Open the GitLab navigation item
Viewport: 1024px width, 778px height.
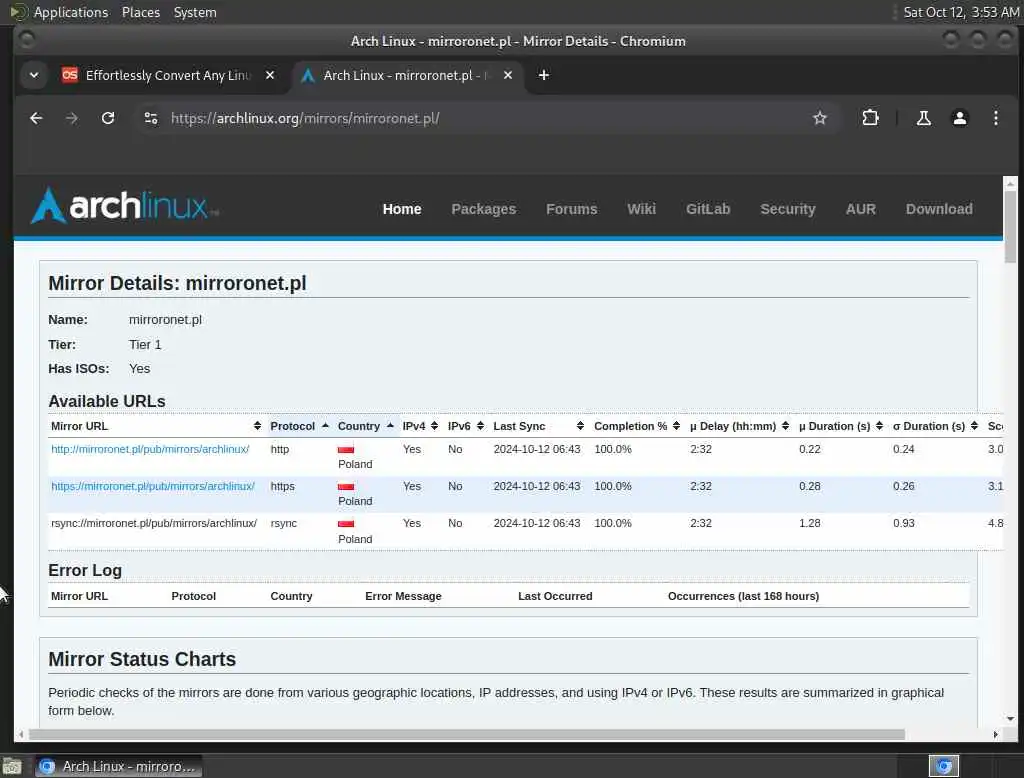(x=708, y=209)
